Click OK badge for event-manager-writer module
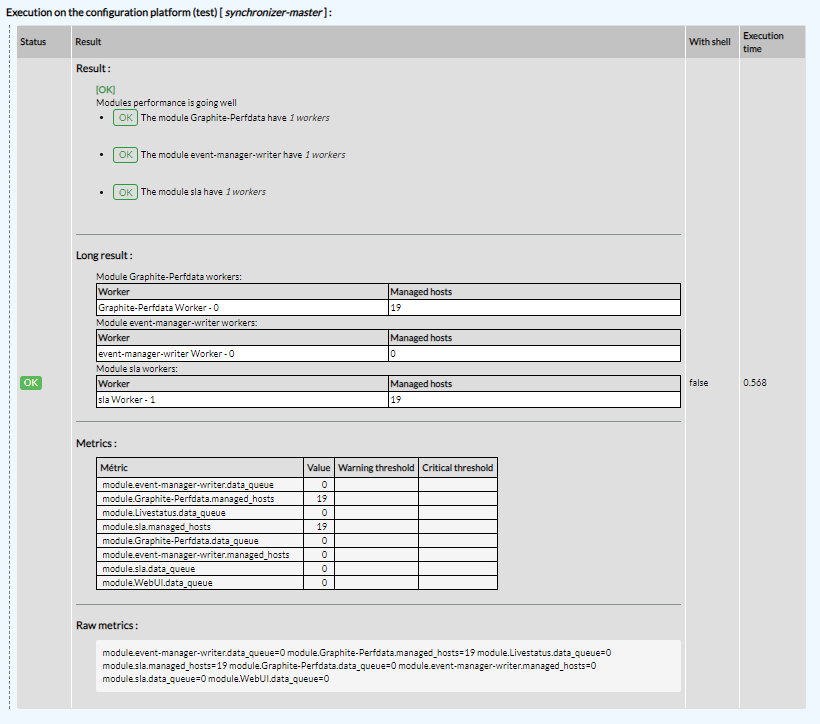The width and height of the screenshot is (820, 724). pyautogui.click(x=125, y=155)
